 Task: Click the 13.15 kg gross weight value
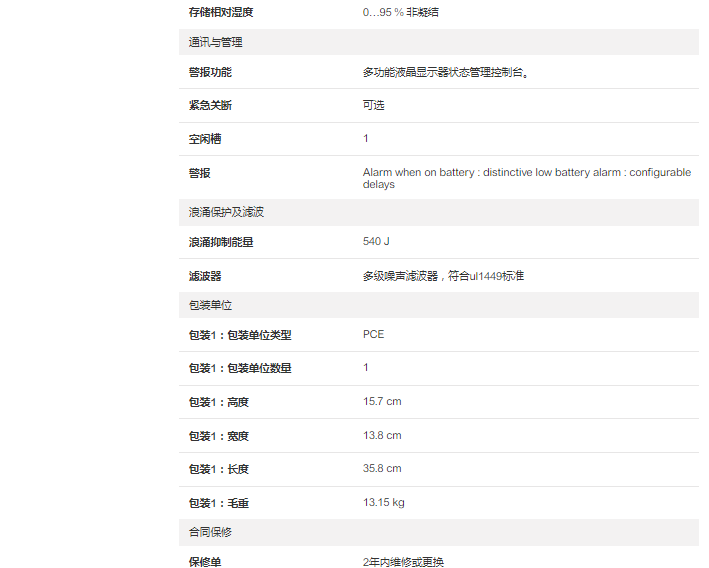[383, 502]
